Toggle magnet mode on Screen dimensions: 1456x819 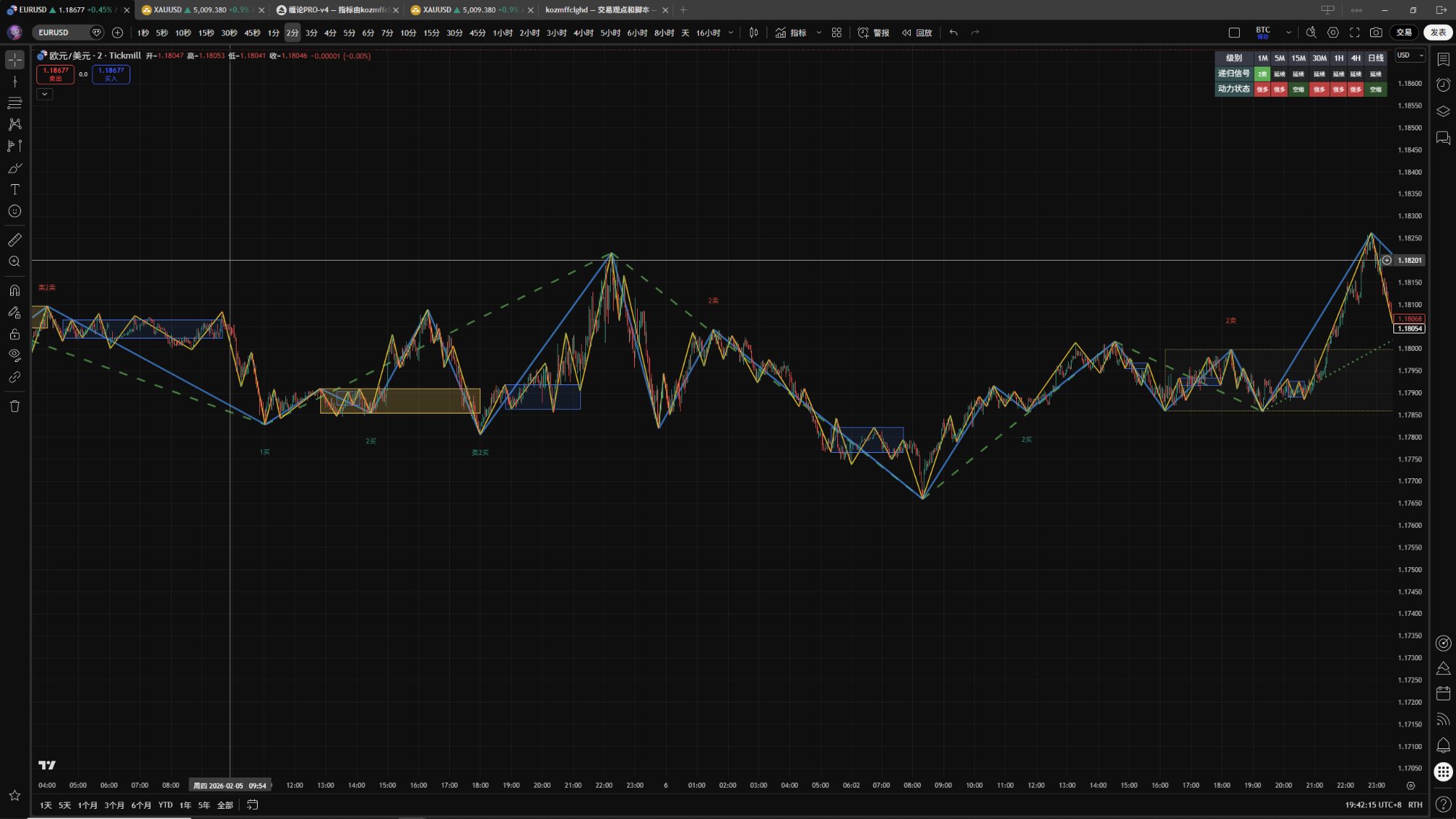15,290
